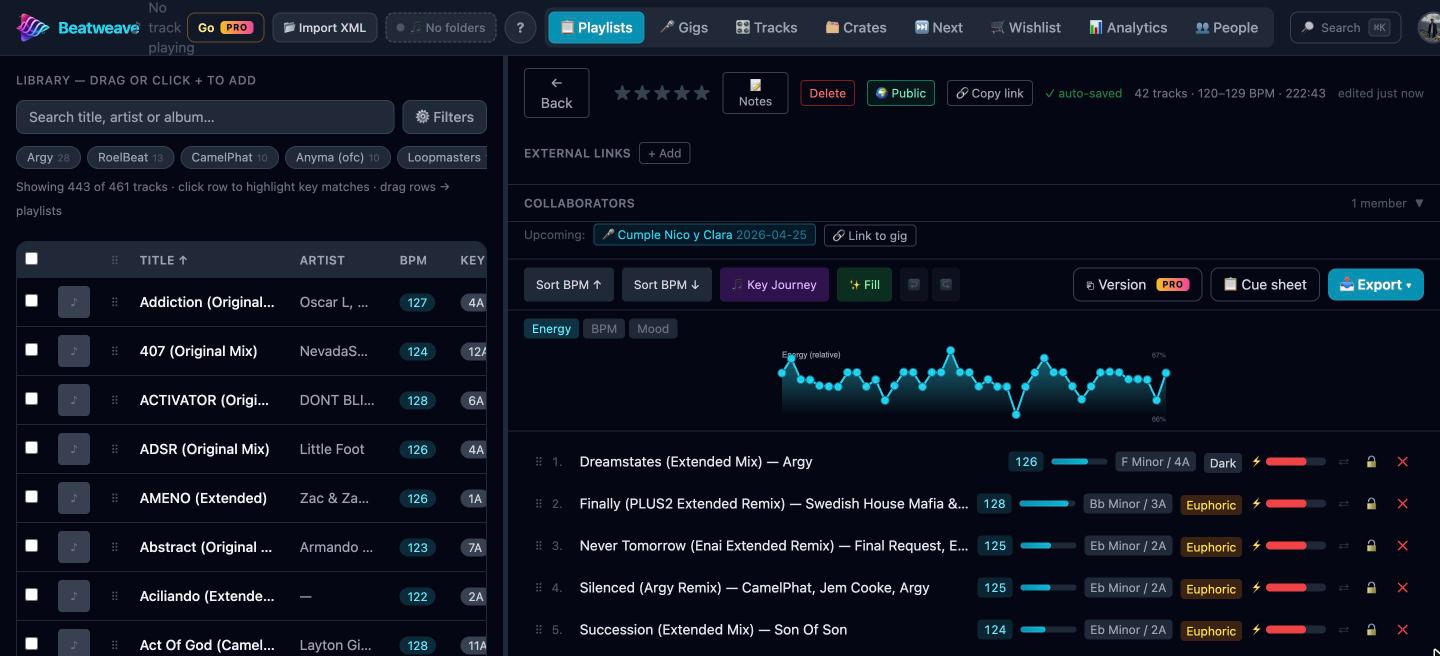Open the Playlists tab

pos(596,28)
